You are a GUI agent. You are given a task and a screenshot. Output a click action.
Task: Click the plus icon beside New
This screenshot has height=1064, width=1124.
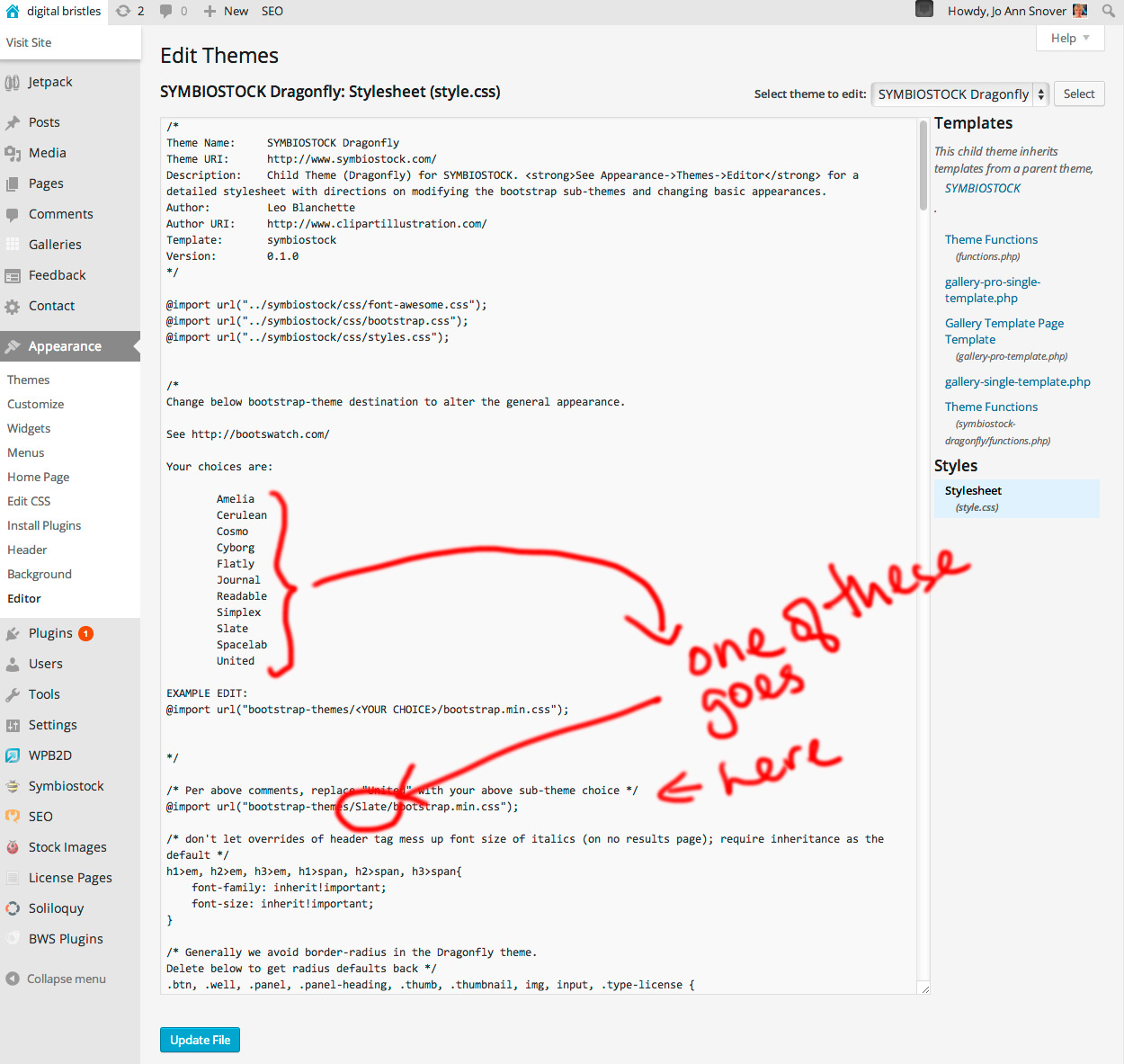(210, 12)
